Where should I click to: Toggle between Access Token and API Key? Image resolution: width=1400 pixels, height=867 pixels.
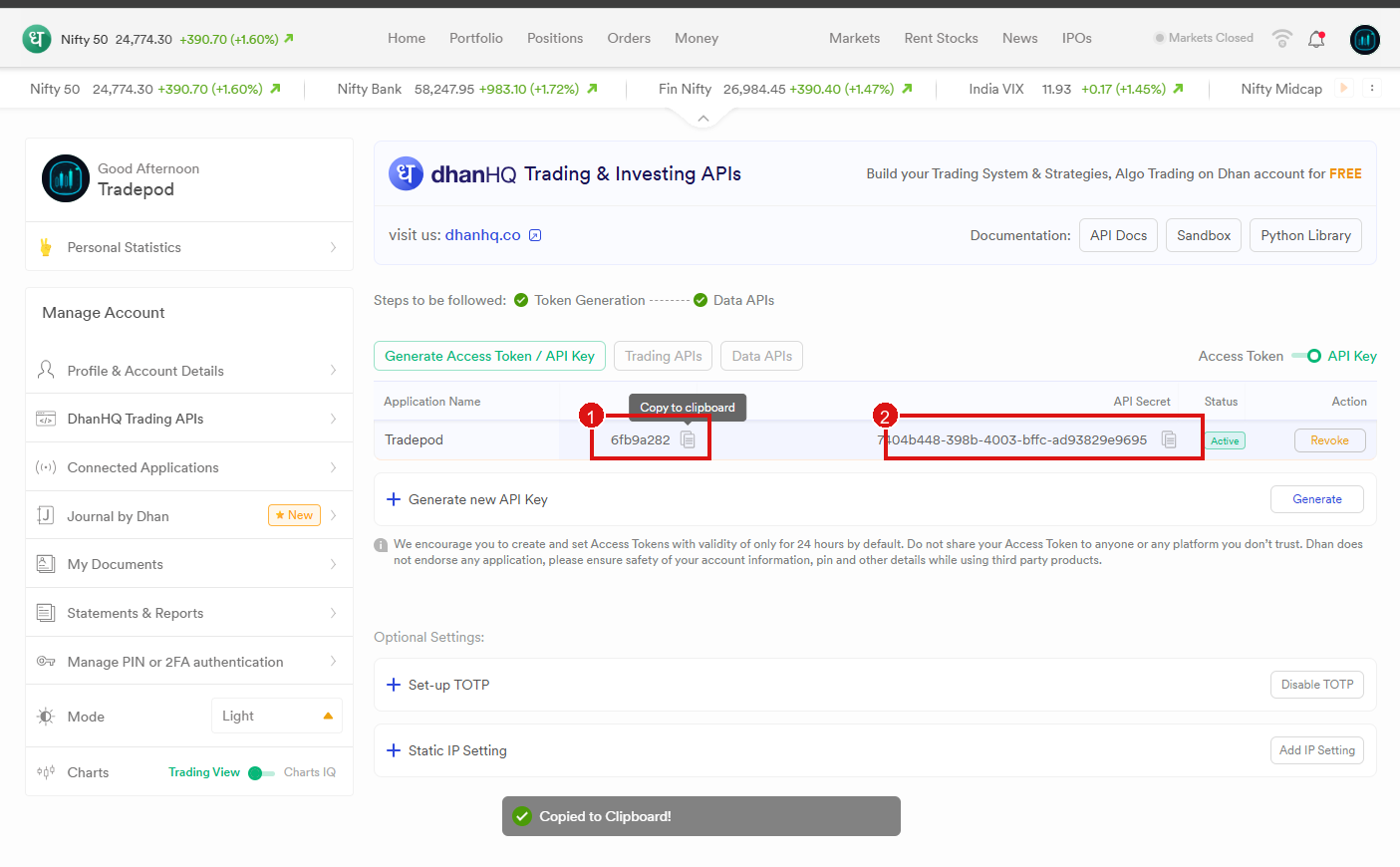[x=1306, y=356]
